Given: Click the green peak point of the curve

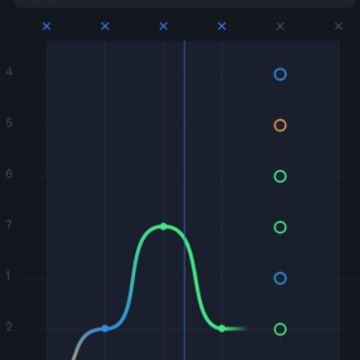Looking at the screenshot, I should [x=163, y=227].
